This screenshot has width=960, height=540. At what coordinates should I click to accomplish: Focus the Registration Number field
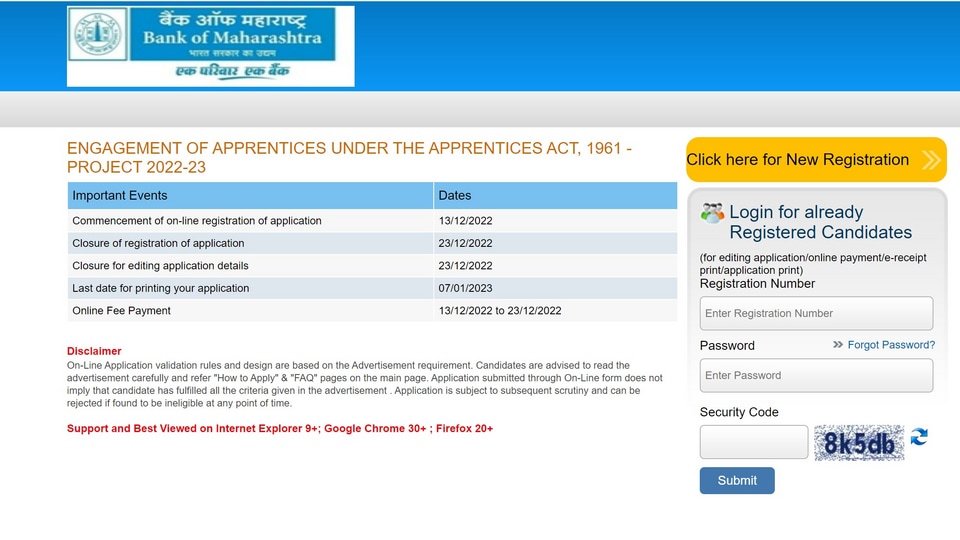[816, 313]
